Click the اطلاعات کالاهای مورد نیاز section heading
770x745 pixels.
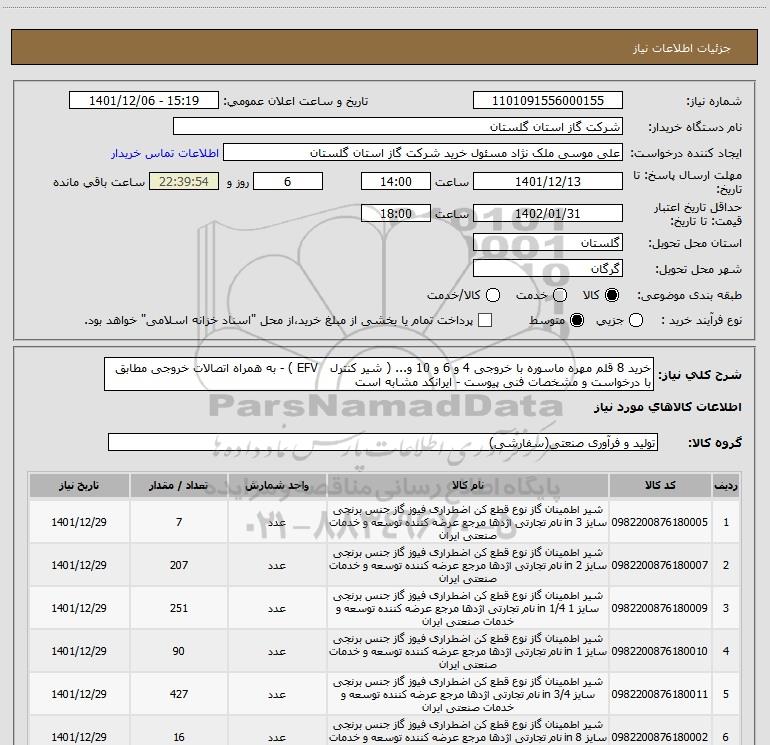[x=667, y=407]
